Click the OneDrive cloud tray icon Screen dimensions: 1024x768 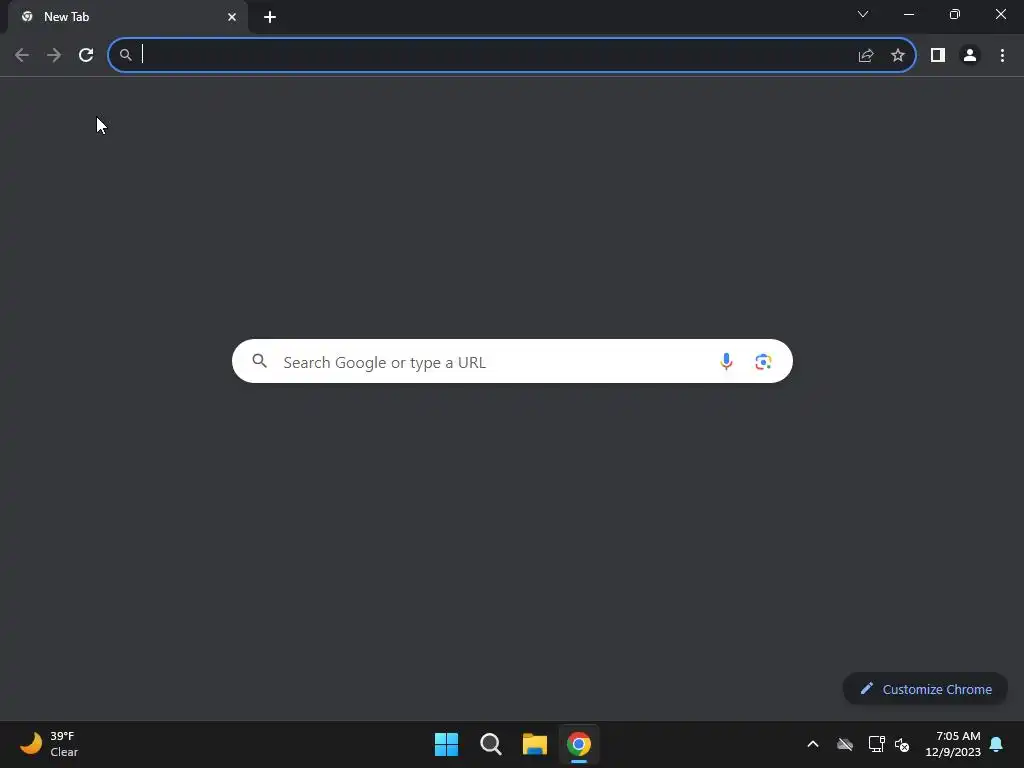tap(845, 744)
